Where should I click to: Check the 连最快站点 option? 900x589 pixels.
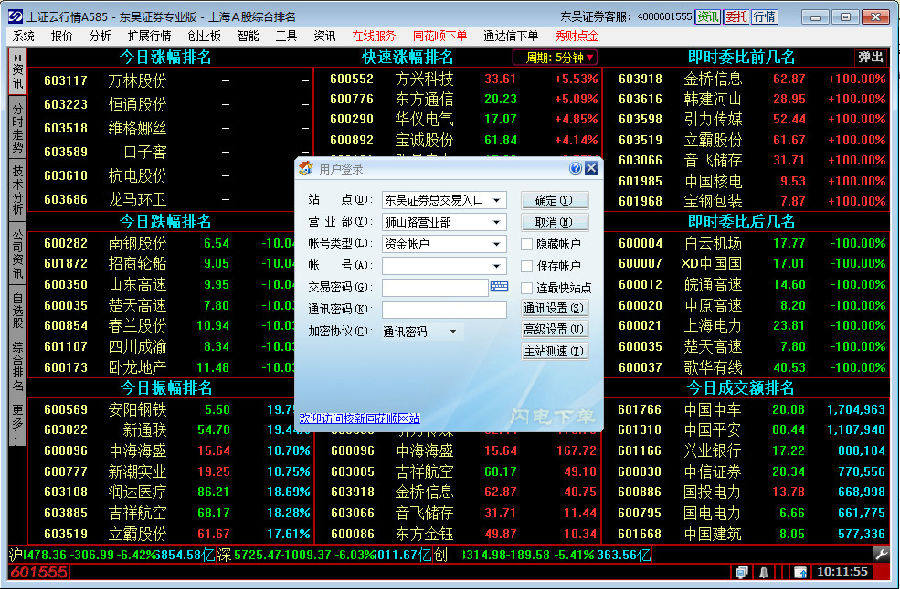coord(526,288)
